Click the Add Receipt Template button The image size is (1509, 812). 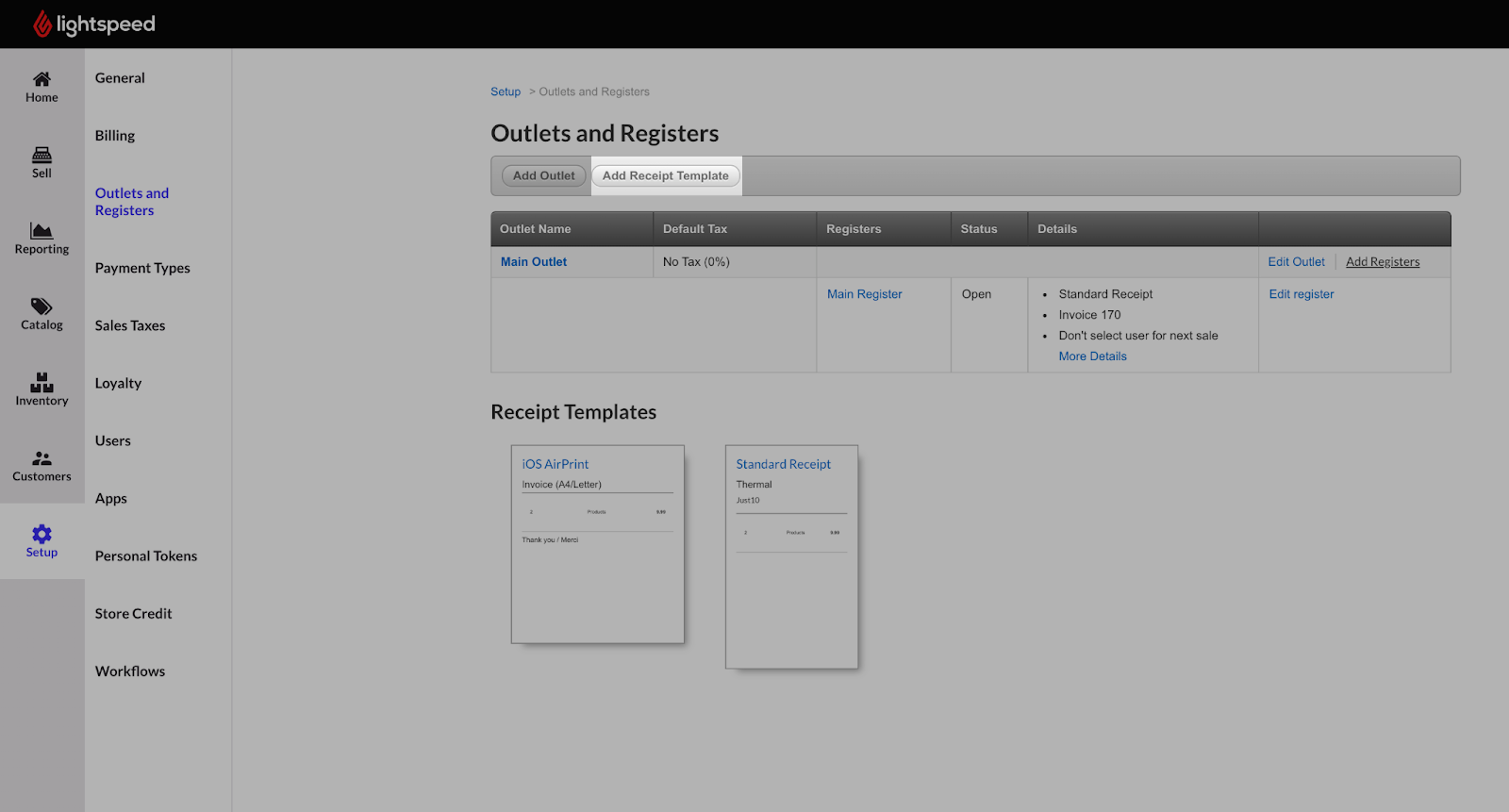[666, 175]
